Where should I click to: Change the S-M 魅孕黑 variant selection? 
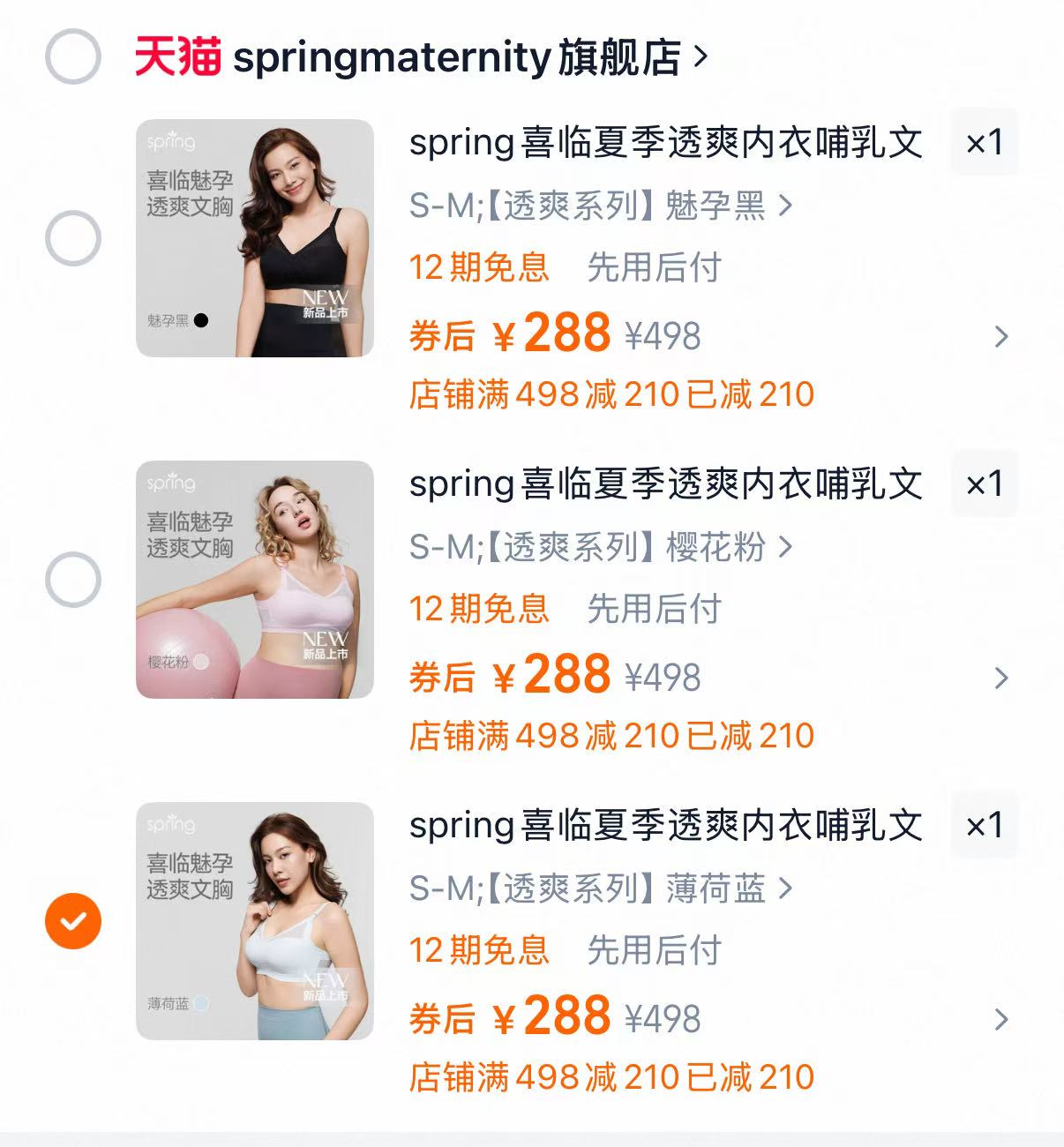(601, 206)
